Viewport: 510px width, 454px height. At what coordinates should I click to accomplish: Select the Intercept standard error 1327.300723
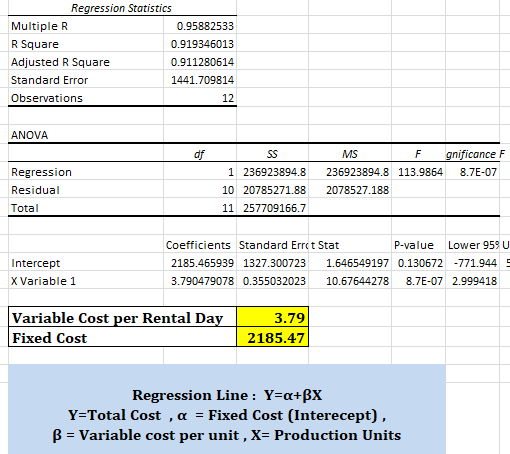(x=272, y=263)
